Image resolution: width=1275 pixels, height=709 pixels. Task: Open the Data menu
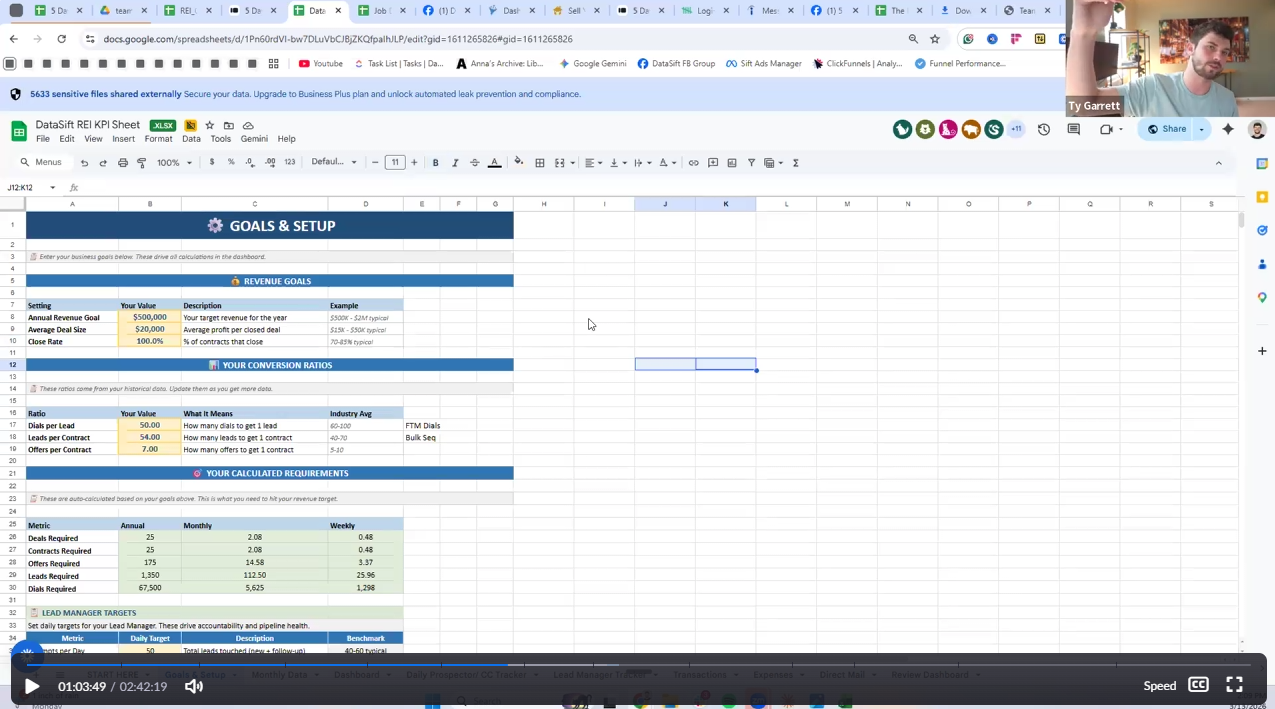pyautogui.click(x=191, y=139)
